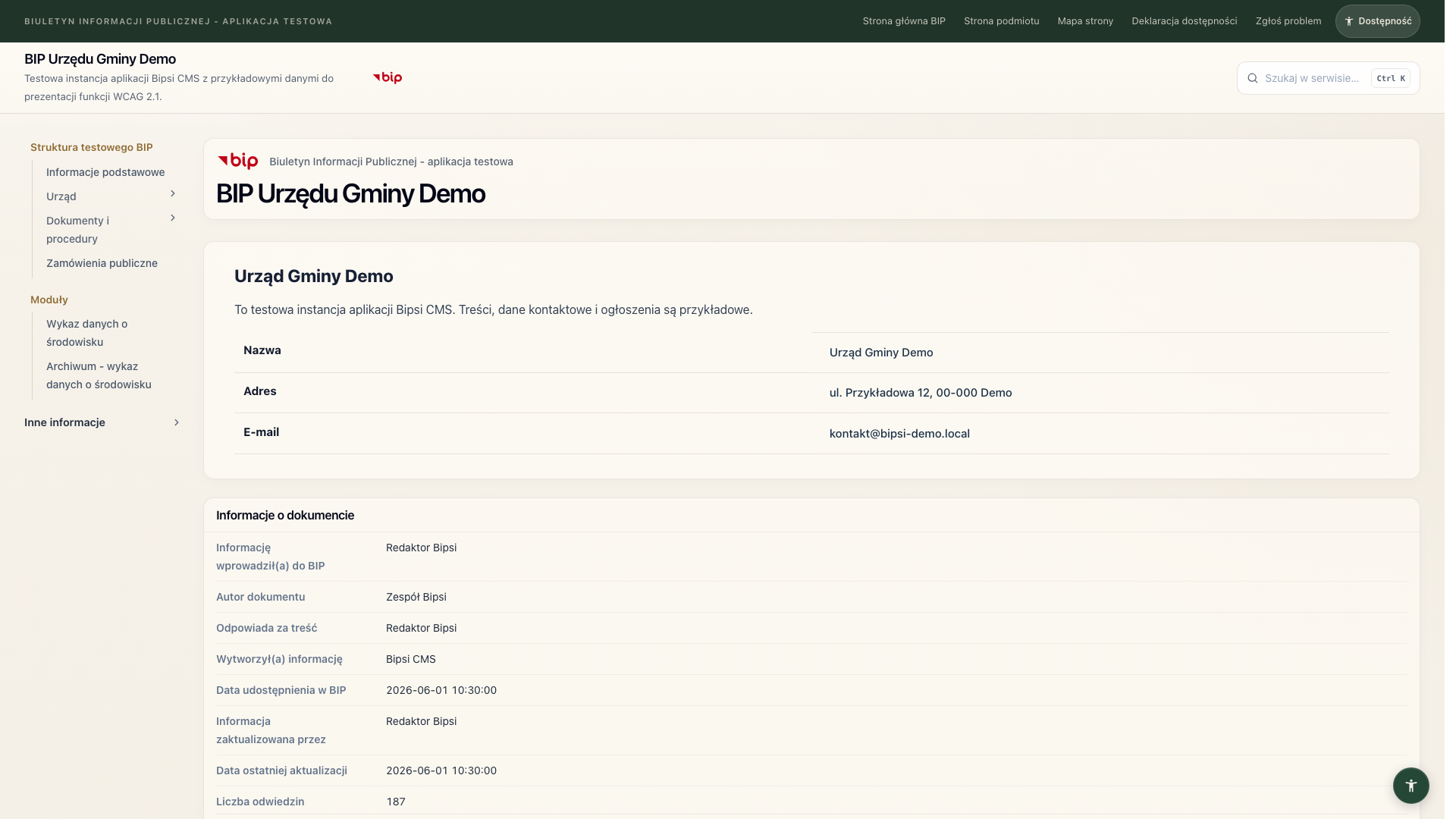
Task: Open Informacje podstawowe in sidebar
Action: point(105,172)
